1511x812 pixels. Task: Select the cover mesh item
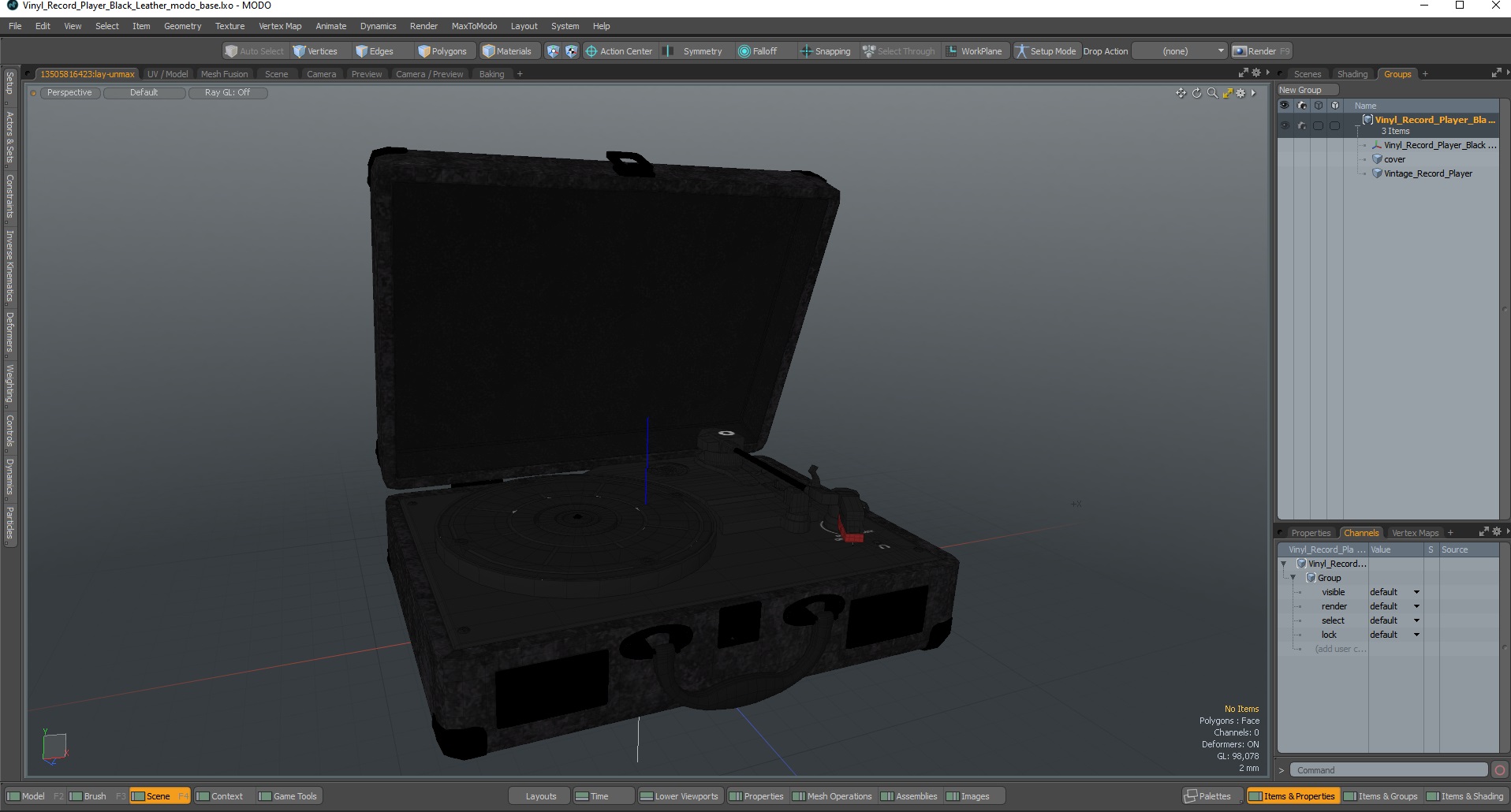[x=1394, y=159]
